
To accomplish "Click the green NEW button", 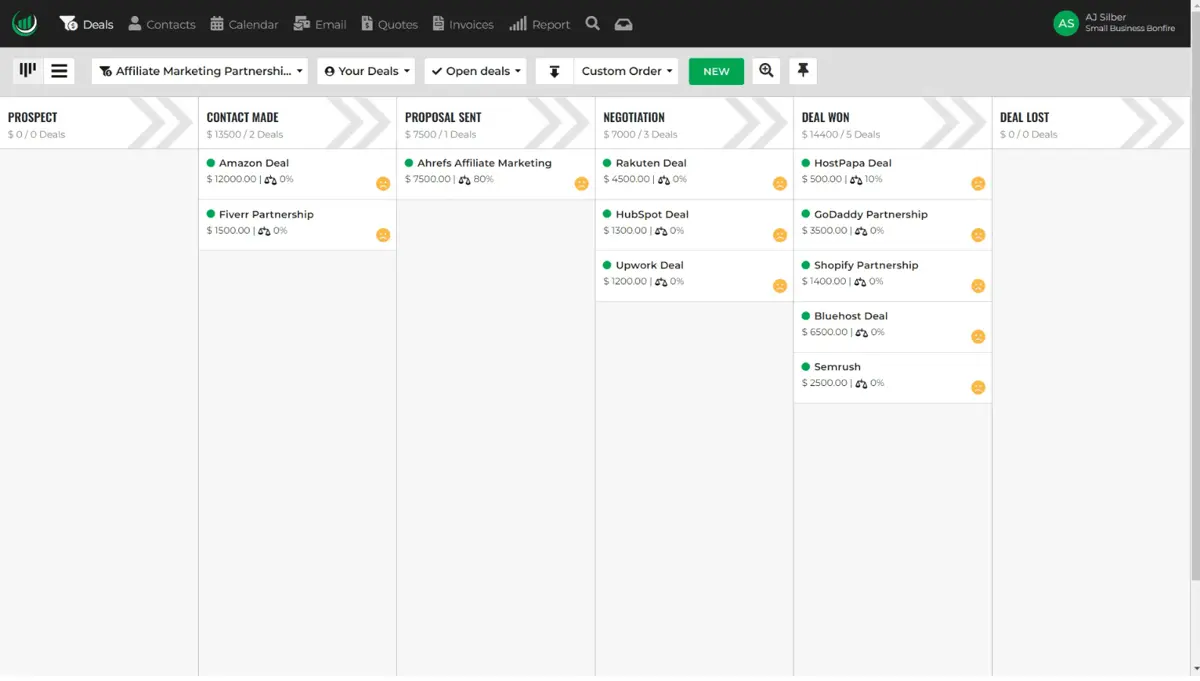I will point(716,71).
